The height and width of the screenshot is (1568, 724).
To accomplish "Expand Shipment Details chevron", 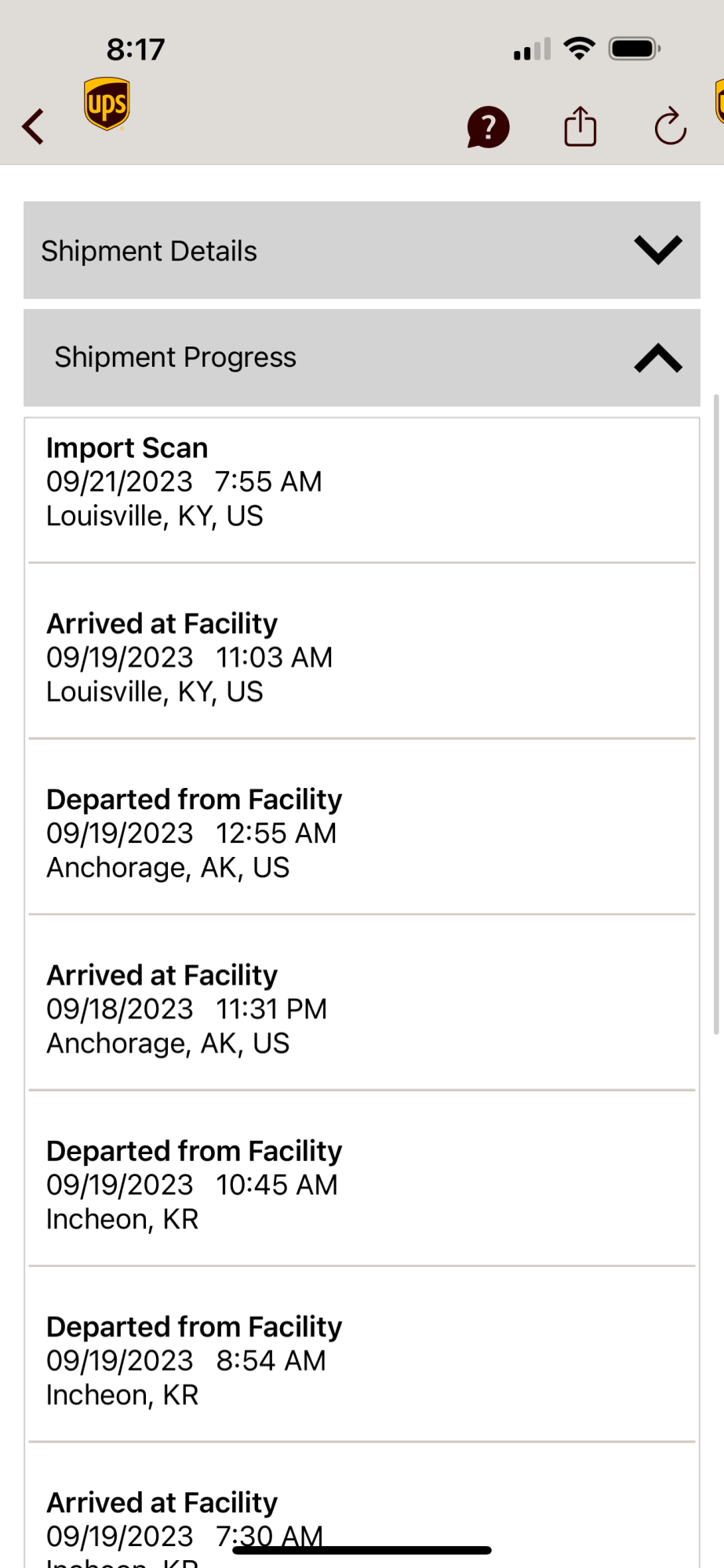I will click(657, 250).
